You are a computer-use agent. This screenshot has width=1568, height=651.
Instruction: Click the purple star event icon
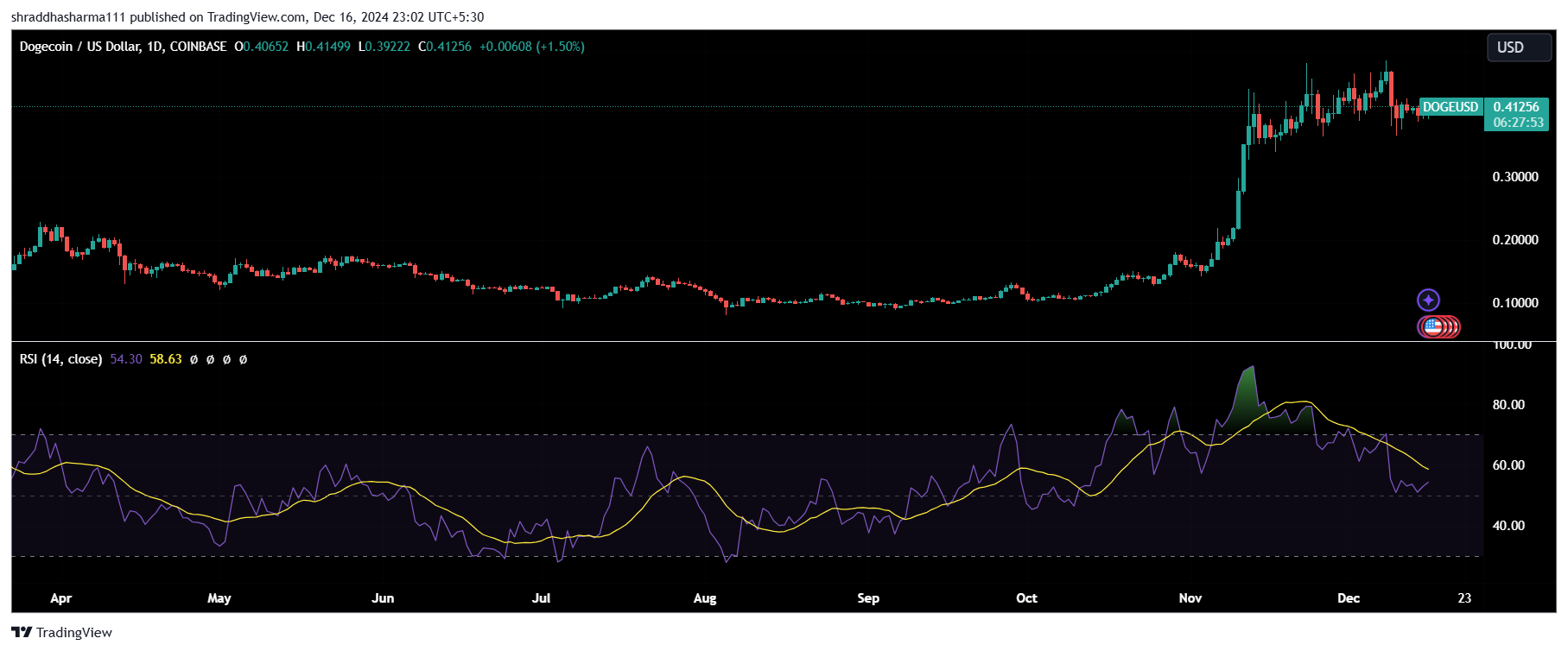coord(1429,300)
